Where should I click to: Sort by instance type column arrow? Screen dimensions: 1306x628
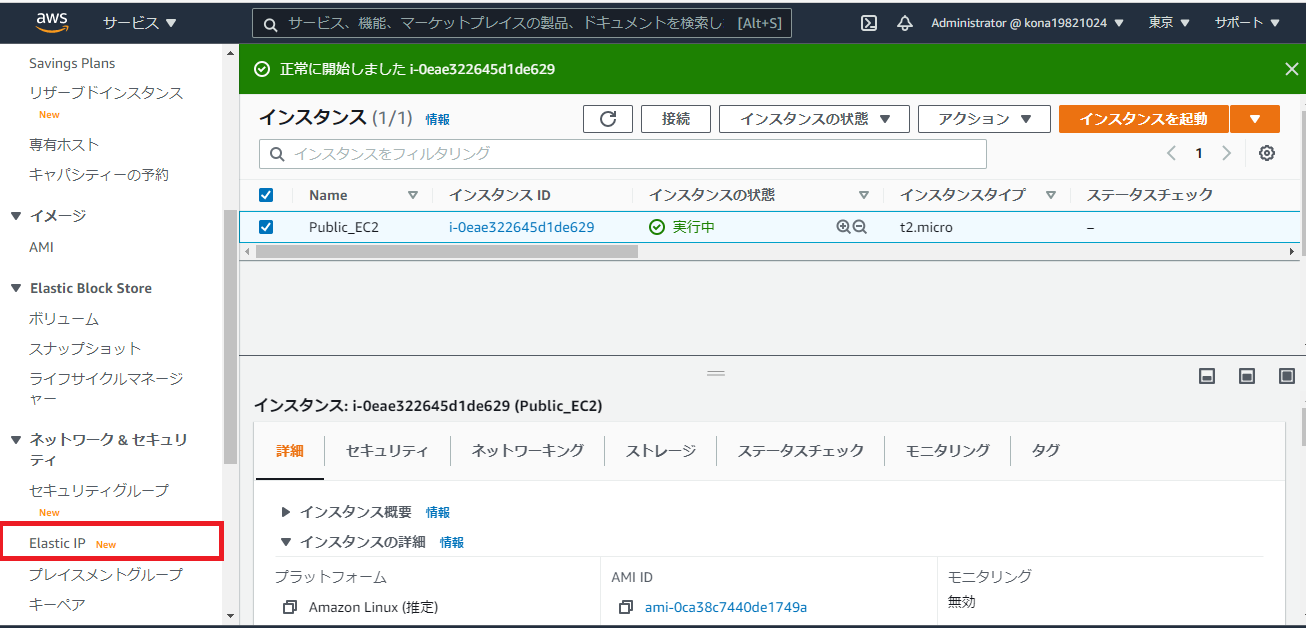(1051, 195)
